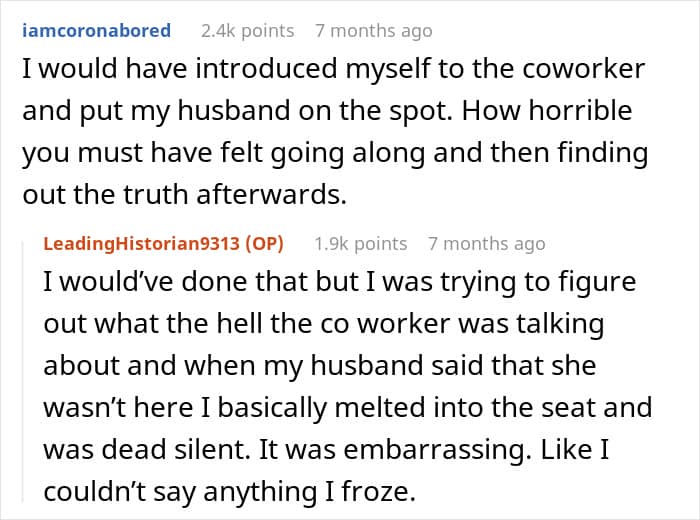
Task: Open the iamcoronabored user profile
Action: point(97,31)
